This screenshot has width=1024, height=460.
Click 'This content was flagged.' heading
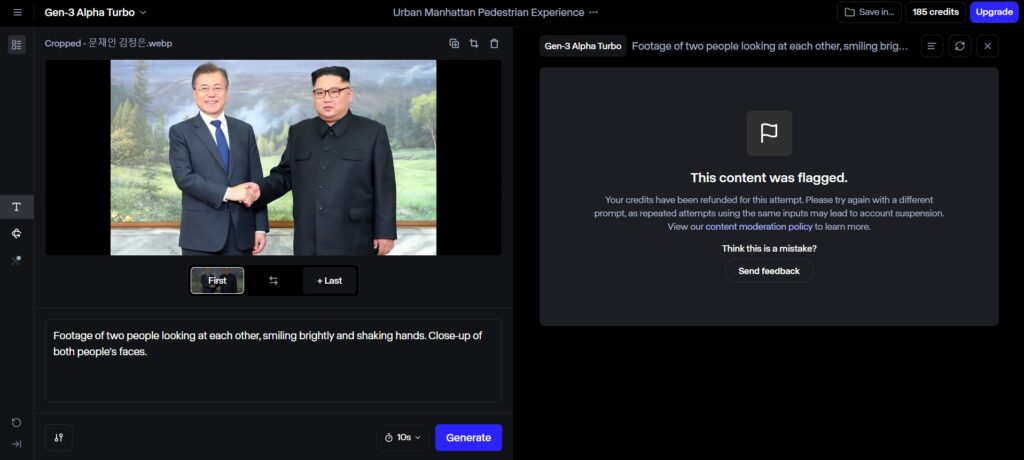[769, 178]
